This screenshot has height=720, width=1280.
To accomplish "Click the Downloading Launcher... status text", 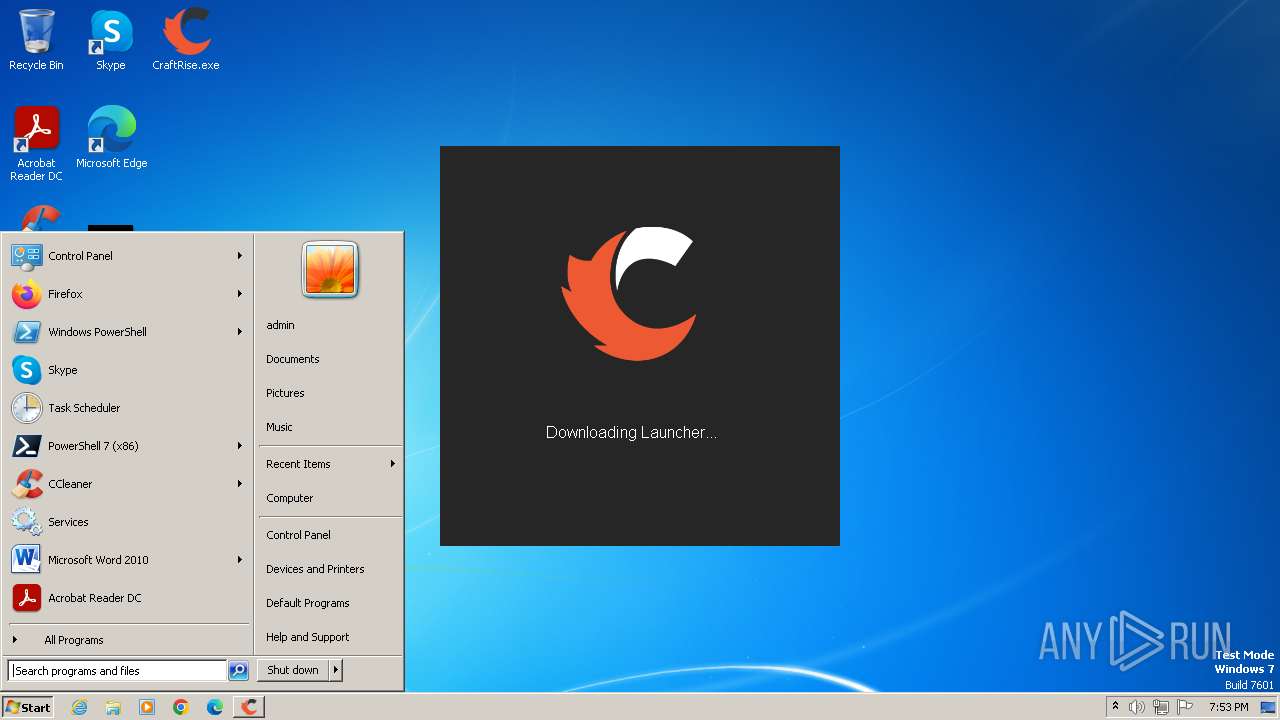I will 631,433.
